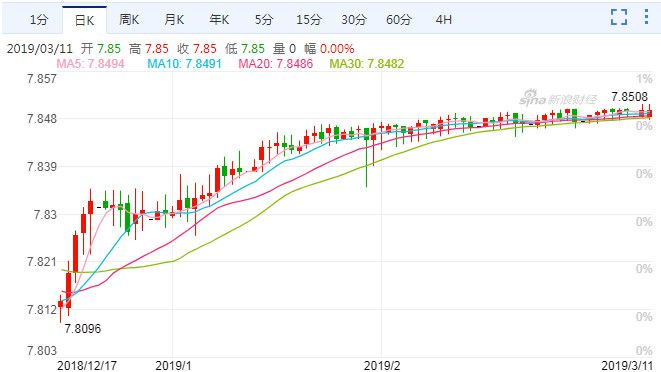The width and height of the screenshot is (661, 372).
Task: Select the 日K tab
Action: [84, 20]
